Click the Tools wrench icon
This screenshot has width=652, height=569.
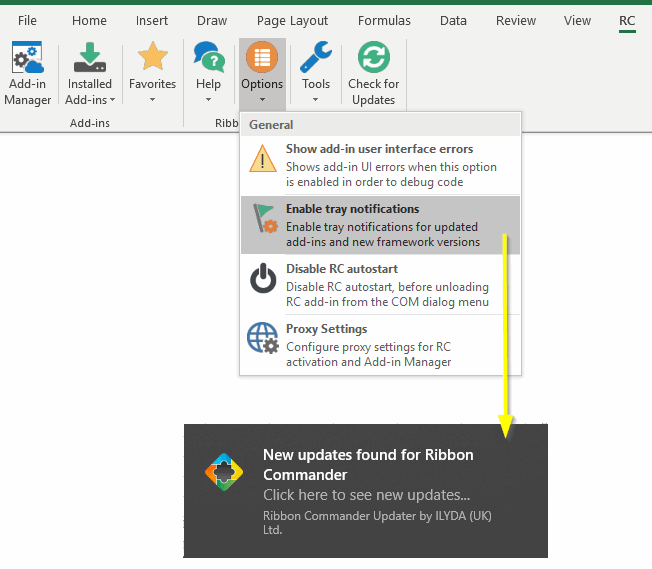point(316,57)
